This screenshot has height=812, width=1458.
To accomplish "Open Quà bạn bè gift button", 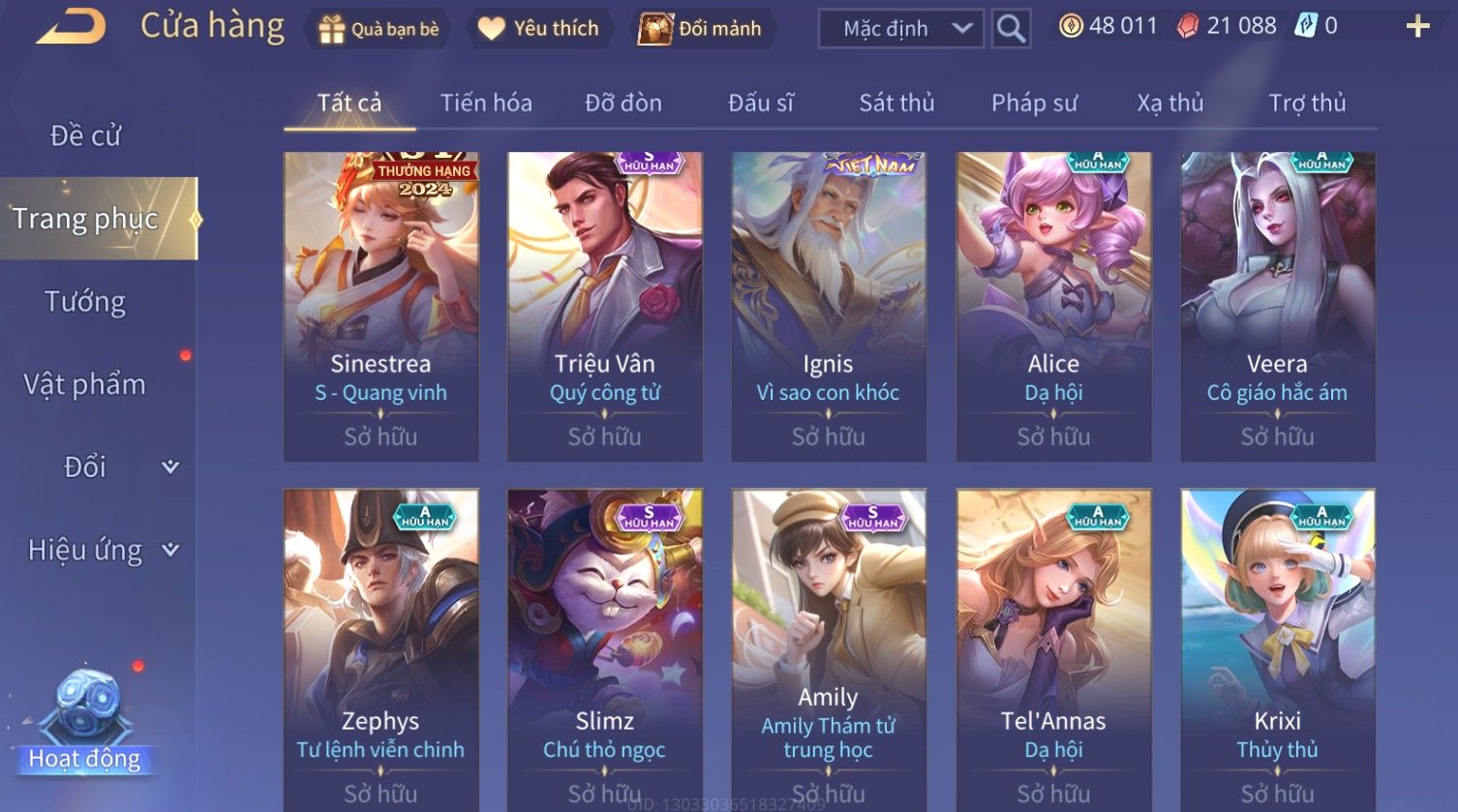I will point(379,29).
